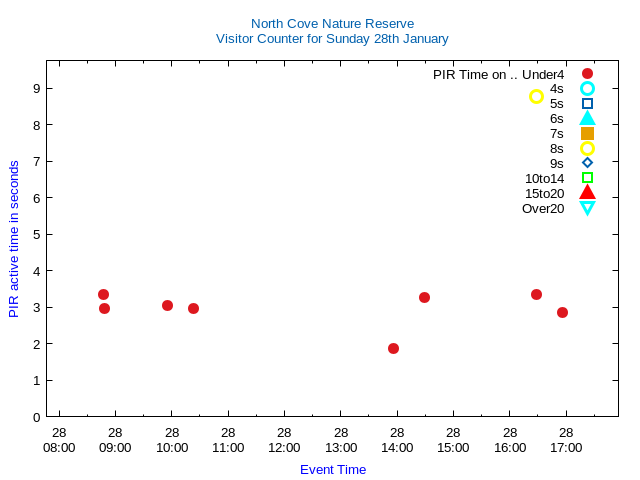Select the green square 10to14 legend marker
The height and width of the screenshot is (480, 640).
[587, 178]
